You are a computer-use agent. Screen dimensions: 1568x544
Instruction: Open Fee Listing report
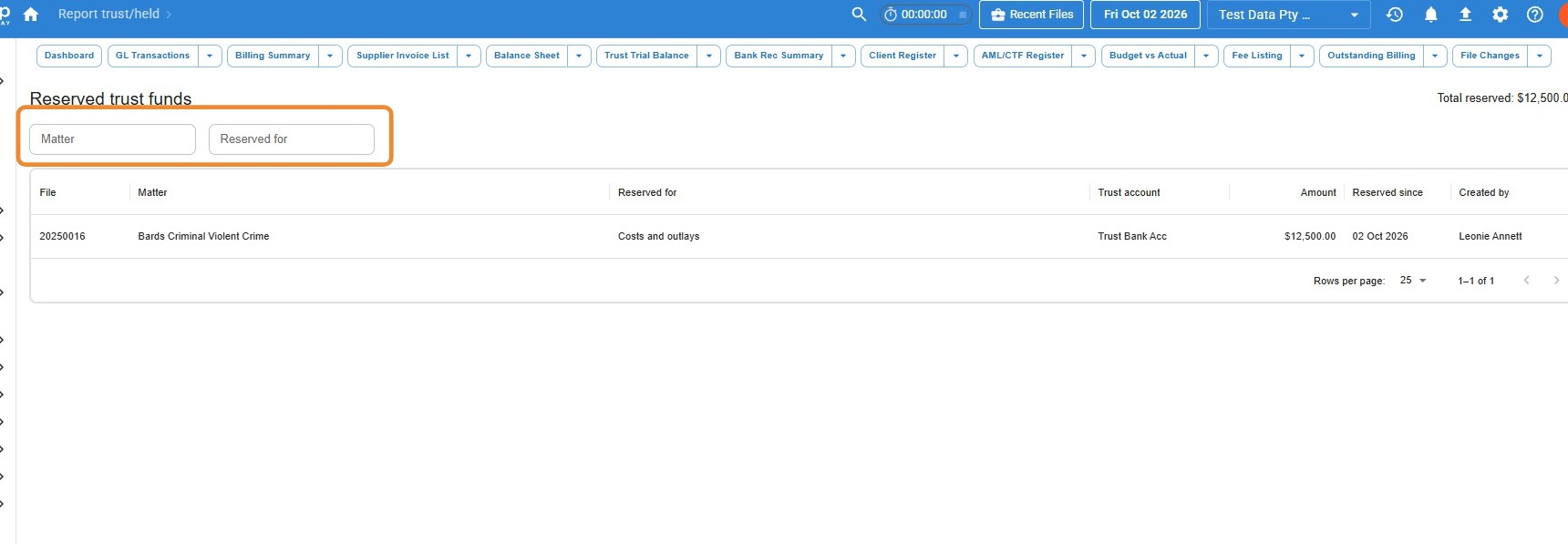point(1256,56)
